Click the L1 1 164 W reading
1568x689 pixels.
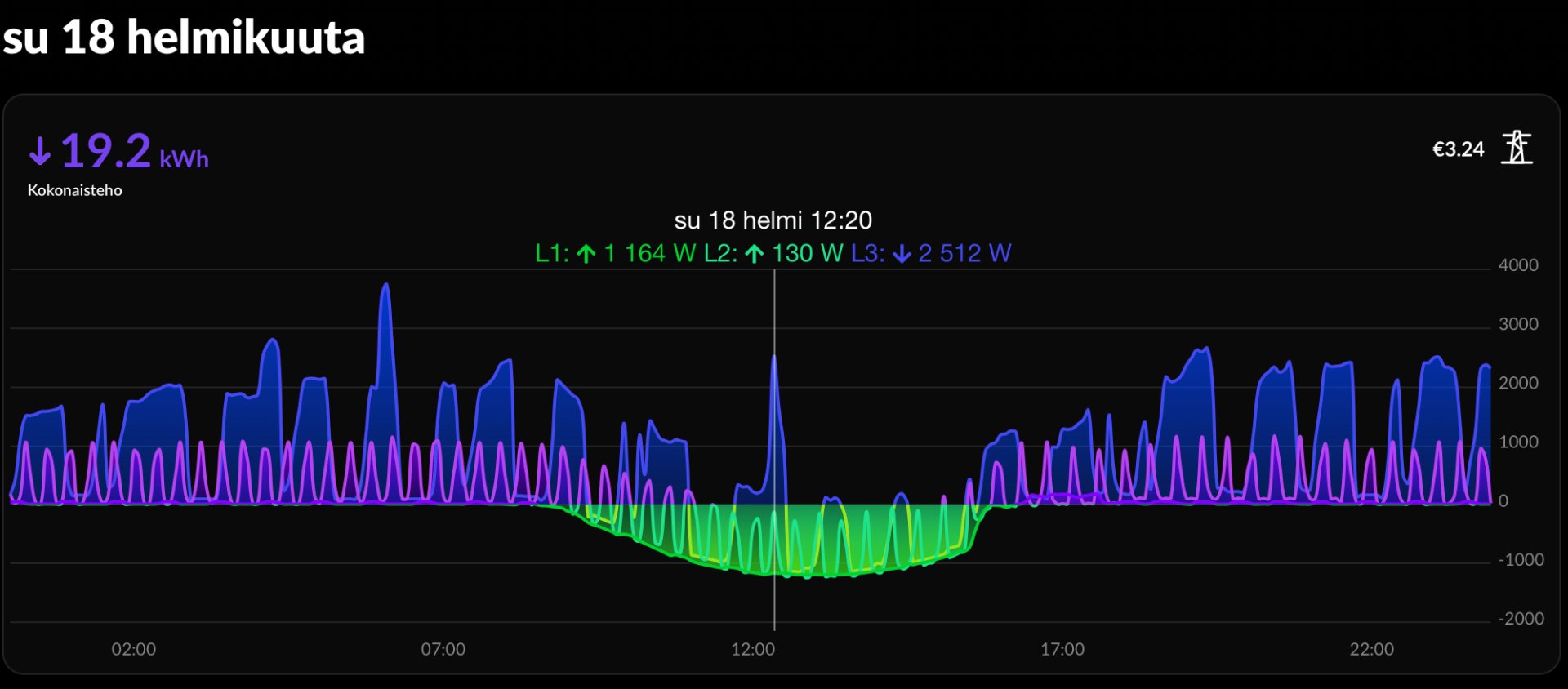click(x=616, y=253)
